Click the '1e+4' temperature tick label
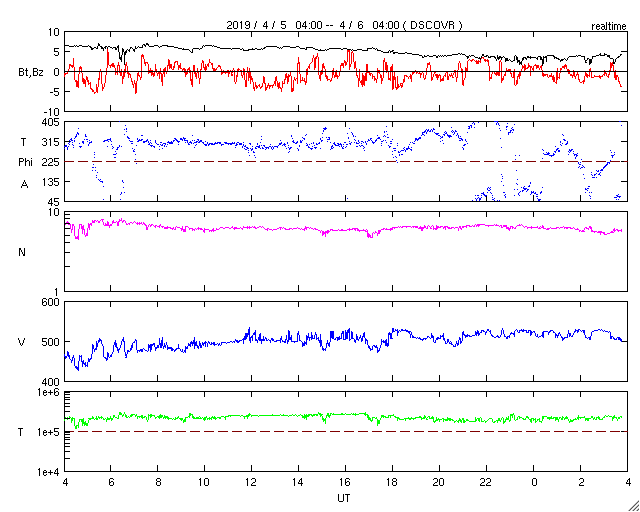This screenshot has height=512, width=640. pos(49,472)
